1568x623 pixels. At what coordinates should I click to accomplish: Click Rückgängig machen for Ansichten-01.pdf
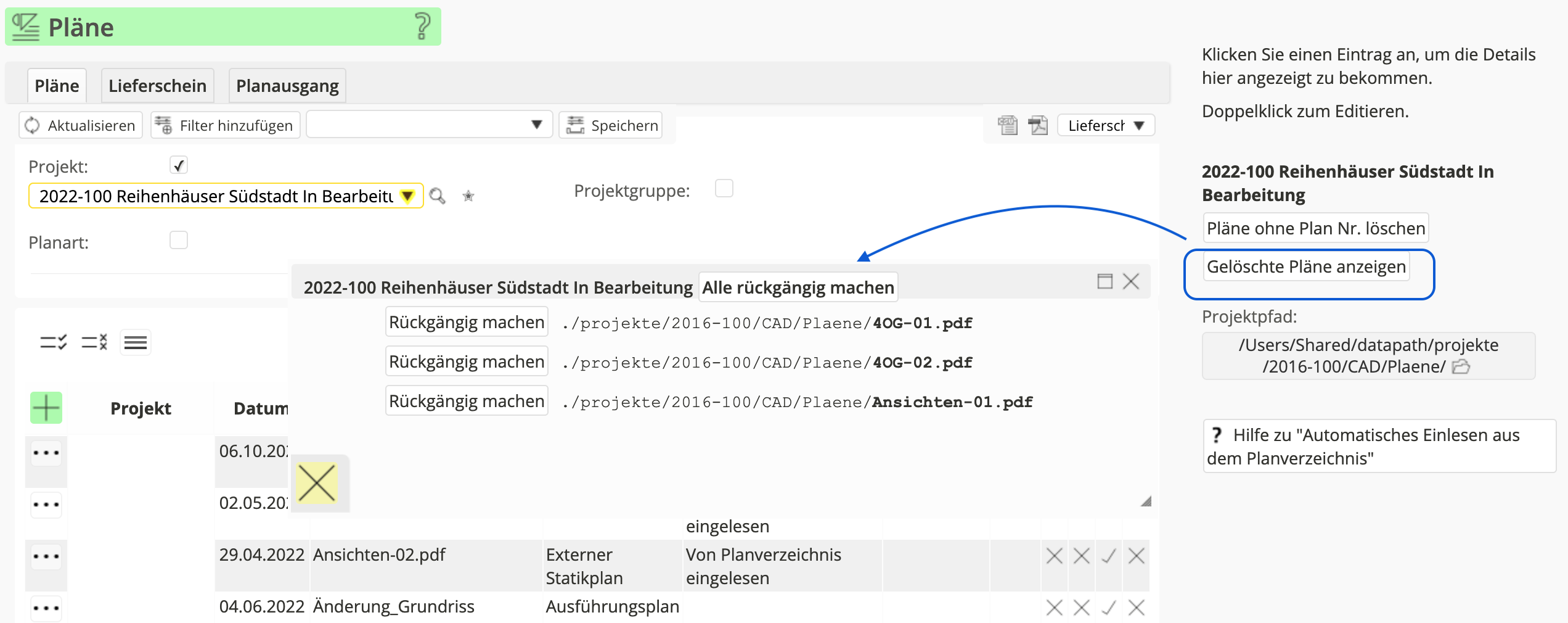pos(467,402)
